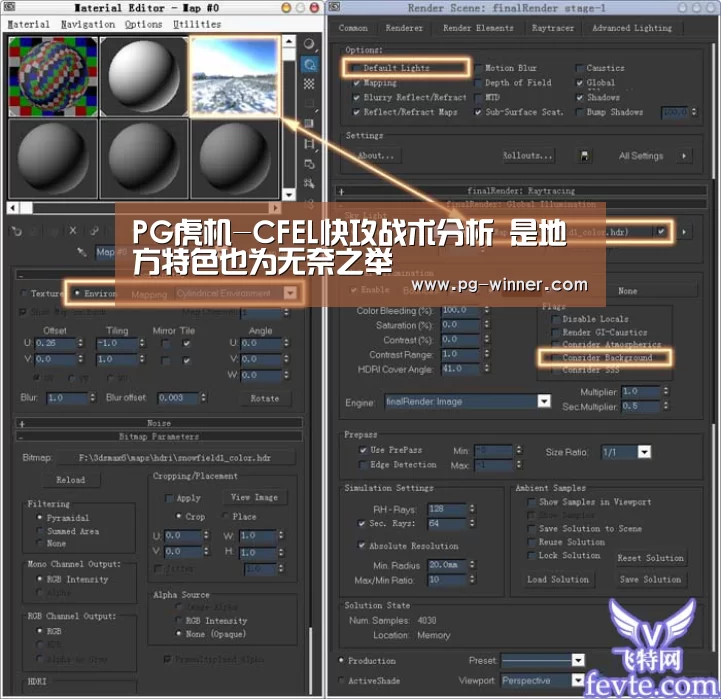721x699 pixels.
Task: Click the Reset Solution button
Action: (x=650, y=558)
